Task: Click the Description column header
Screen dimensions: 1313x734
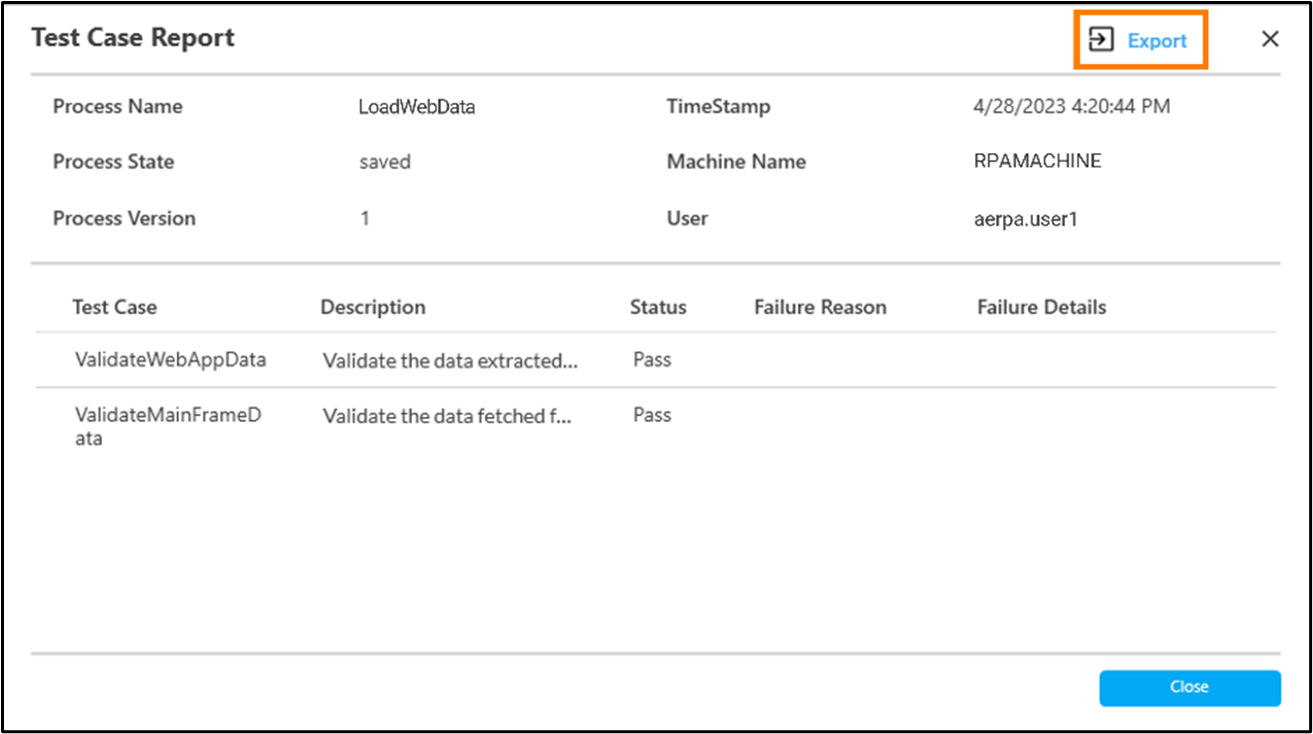Action: 373,307
